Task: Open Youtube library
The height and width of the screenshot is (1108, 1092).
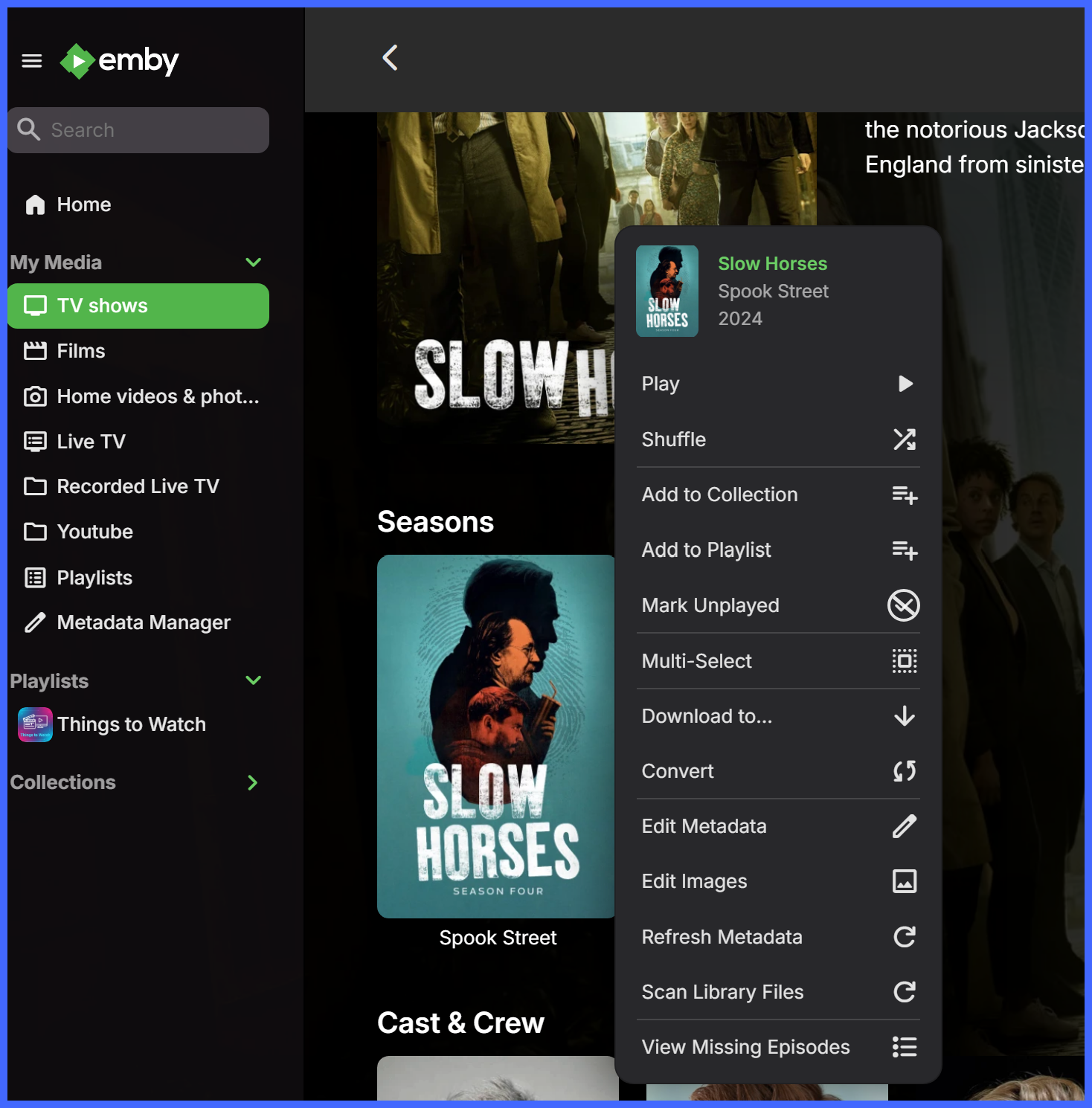Action: [x=138, y=532]
